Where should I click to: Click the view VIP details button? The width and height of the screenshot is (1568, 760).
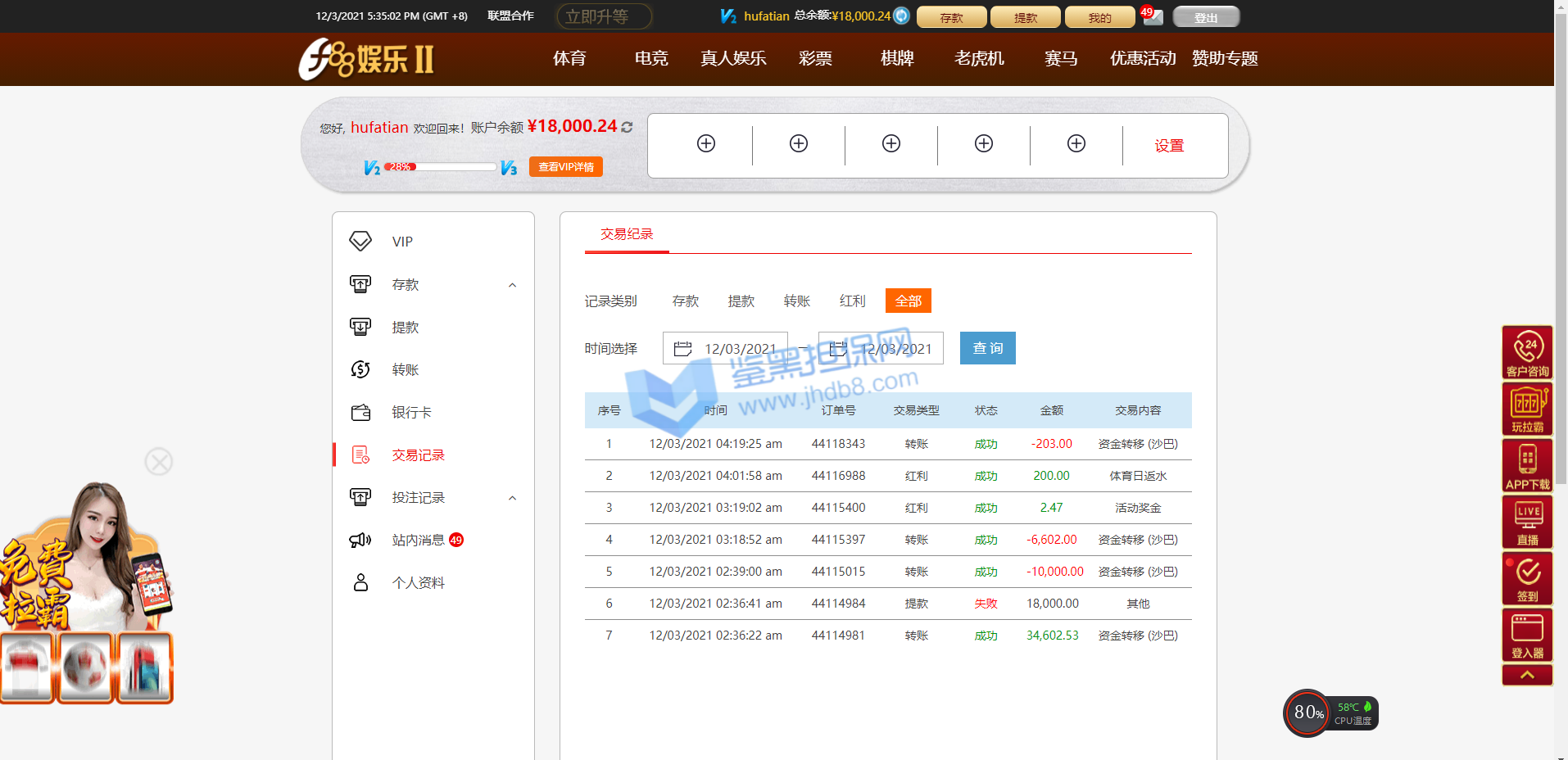tap(565, 167)
